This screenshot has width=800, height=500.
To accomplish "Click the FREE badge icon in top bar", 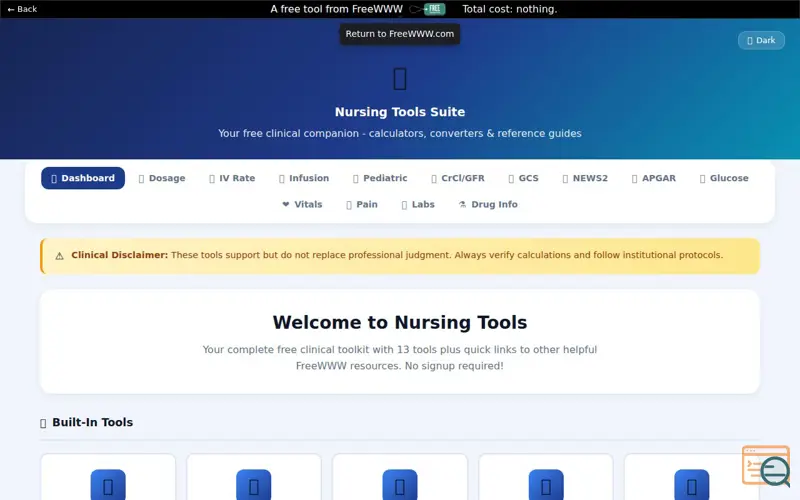I will click(434, 9).
